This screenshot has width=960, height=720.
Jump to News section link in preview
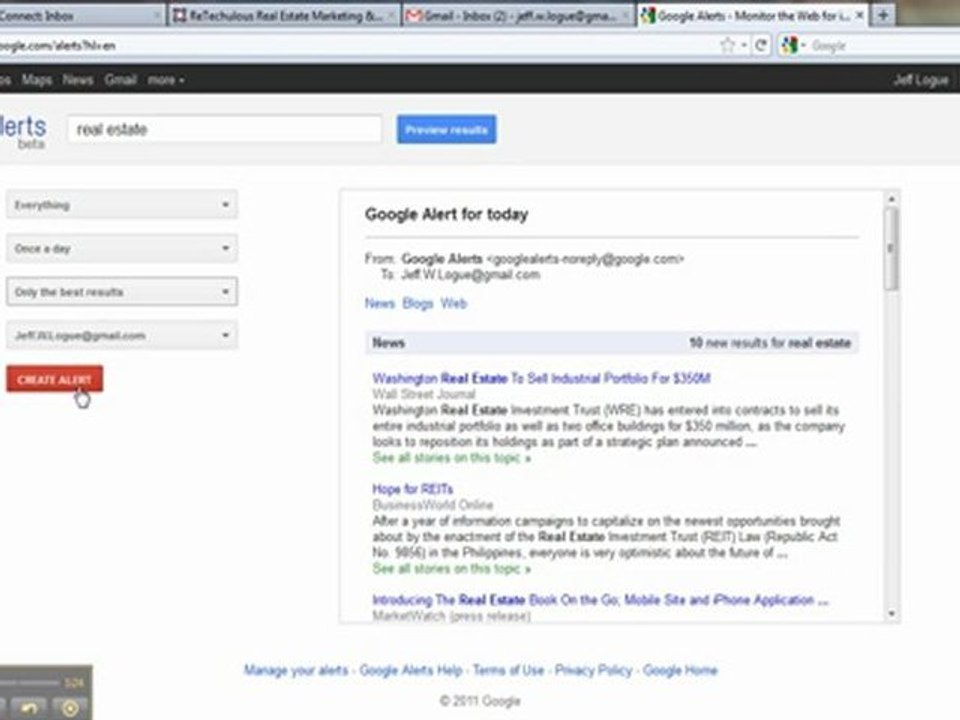380,304
